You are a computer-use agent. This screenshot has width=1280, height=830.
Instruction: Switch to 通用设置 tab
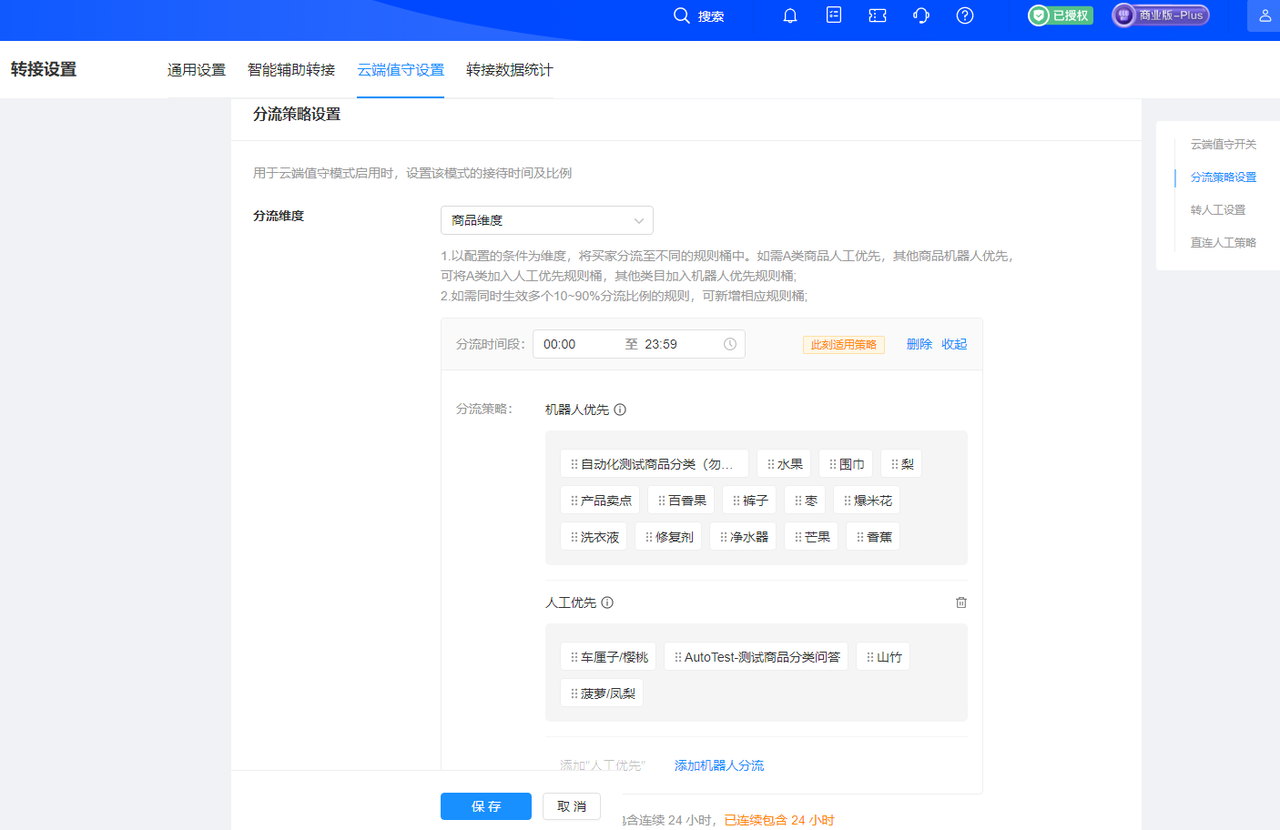pyautogui.click(x=196, y=70)
